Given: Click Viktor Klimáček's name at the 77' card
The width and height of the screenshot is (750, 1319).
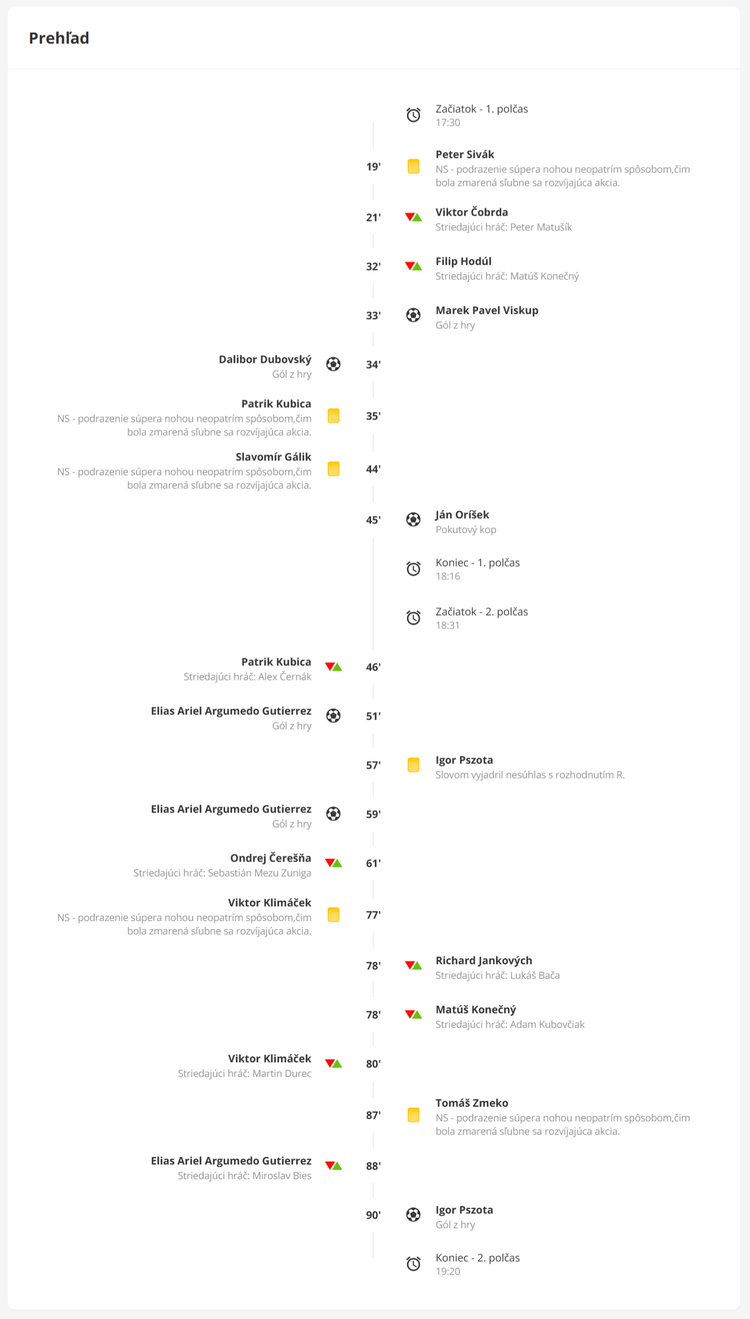Looking at the screenshot, I should (x=269, y=903).
